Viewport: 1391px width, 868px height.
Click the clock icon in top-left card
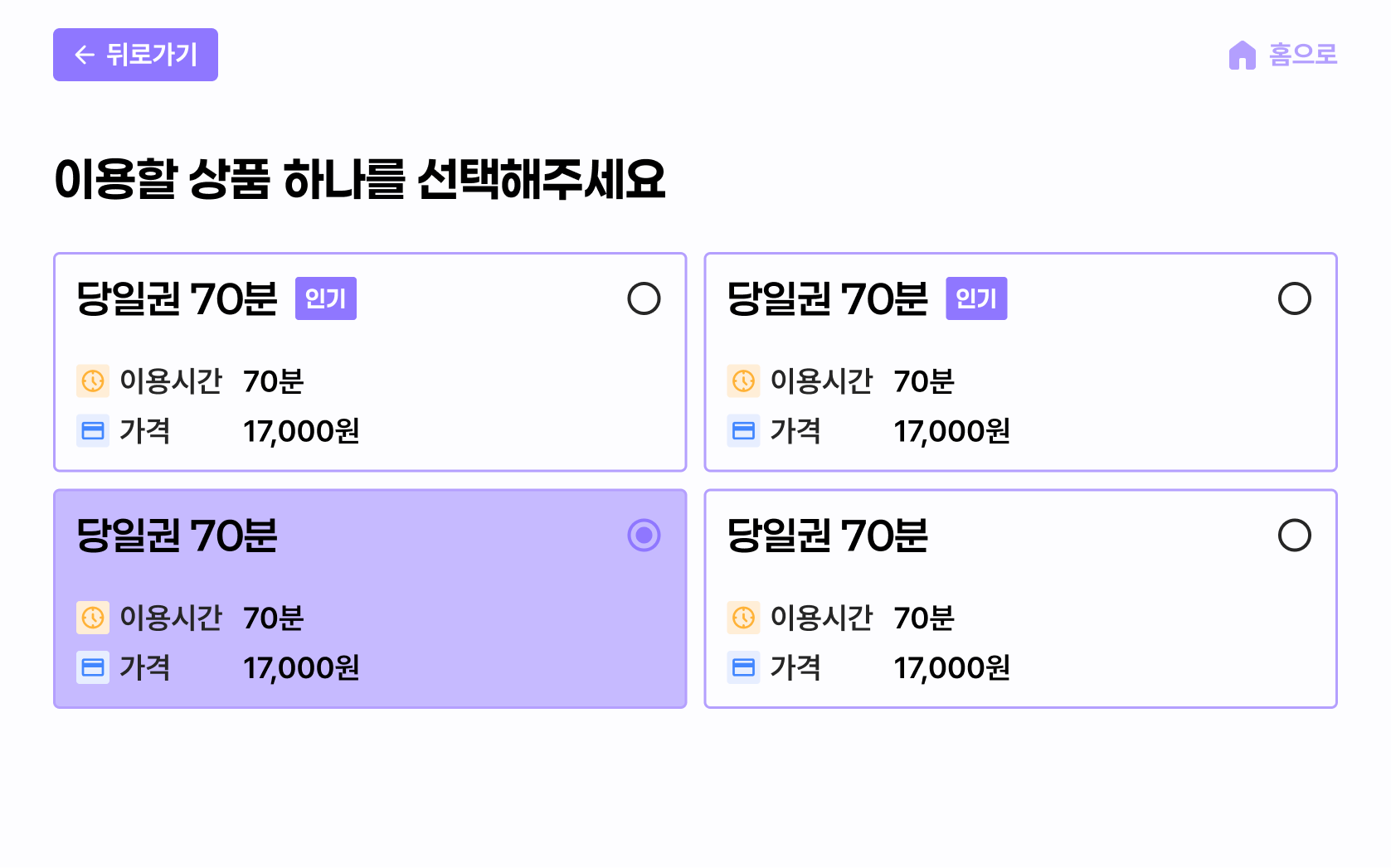(x=93, y=381)
